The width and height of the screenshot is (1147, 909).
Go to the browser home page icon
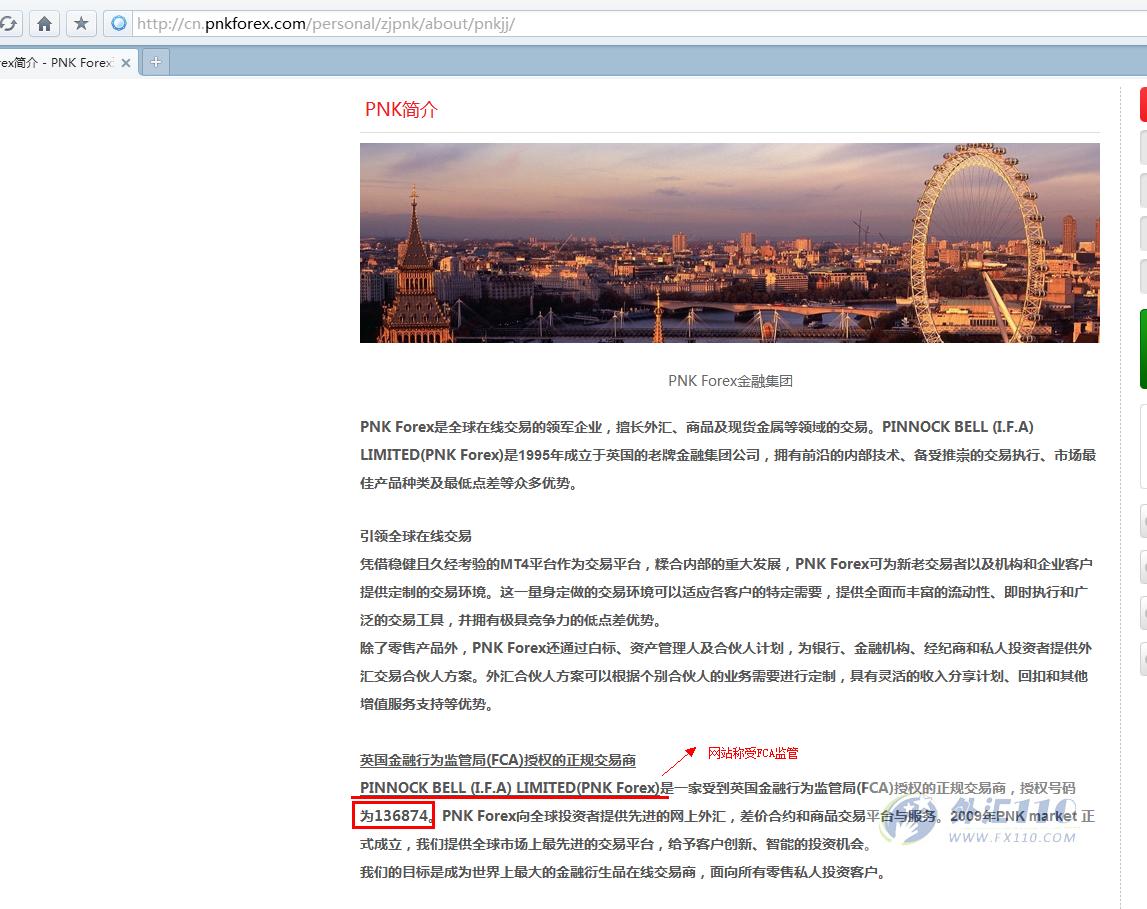pos(45,23)
